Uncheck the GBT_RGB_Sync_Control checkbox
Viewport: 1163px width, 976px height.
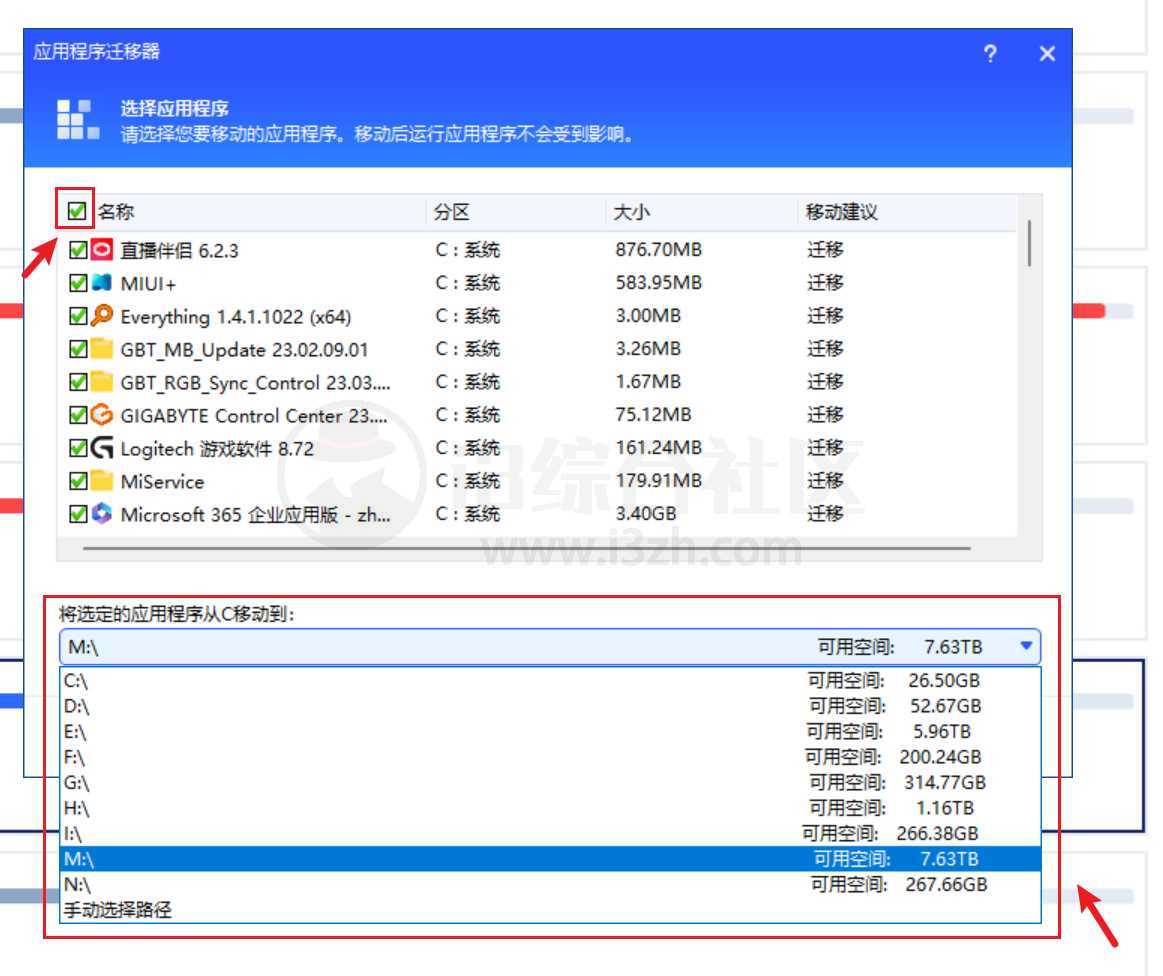tap(78, 382)
